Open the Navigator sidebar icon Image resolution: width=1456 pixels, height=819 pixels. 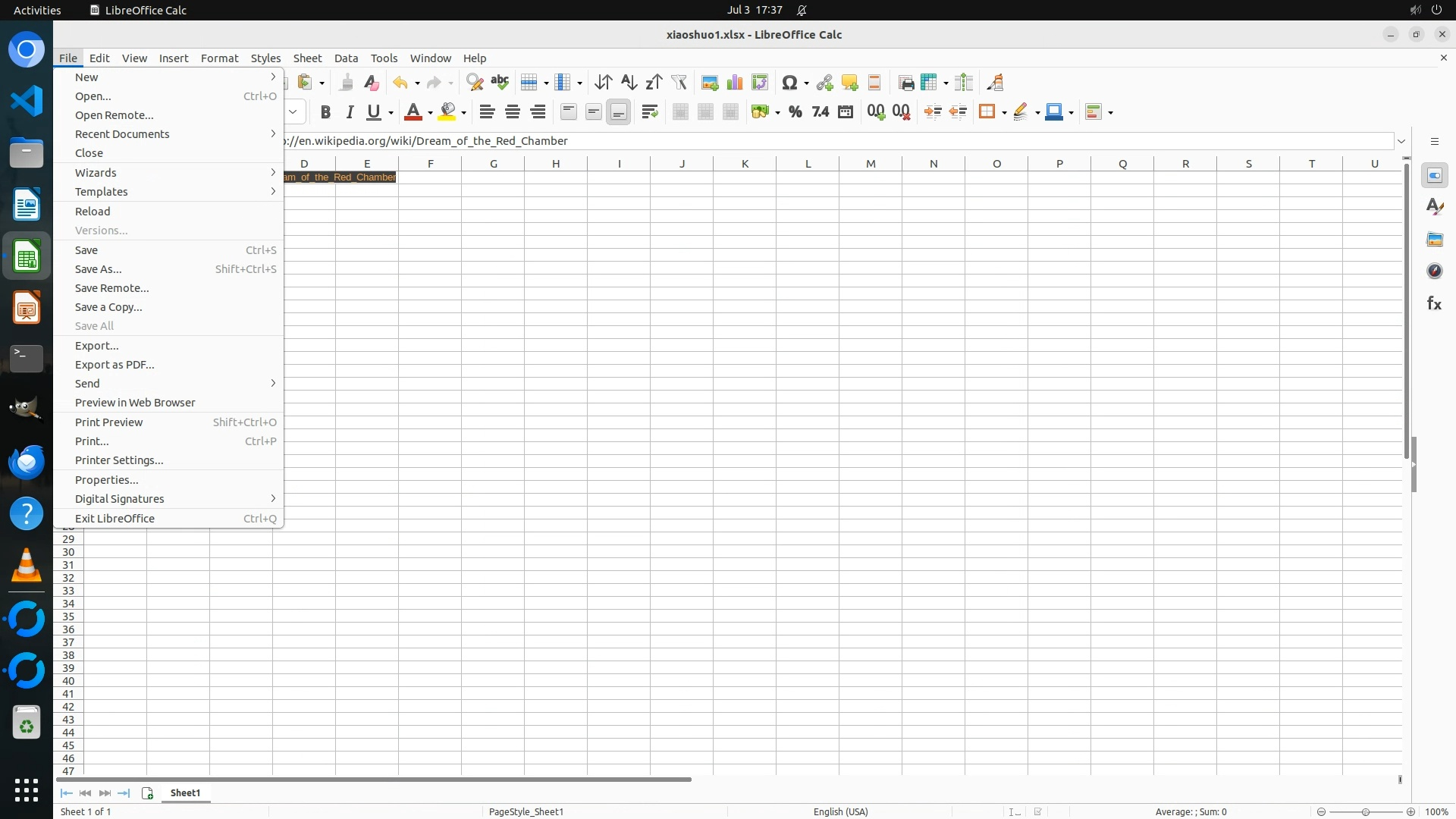1434,271
